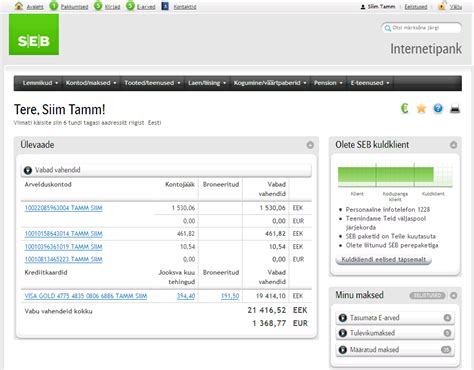Click the 191,50 reserved amount link
Viewport: 474px width, 370px height.
230,296
